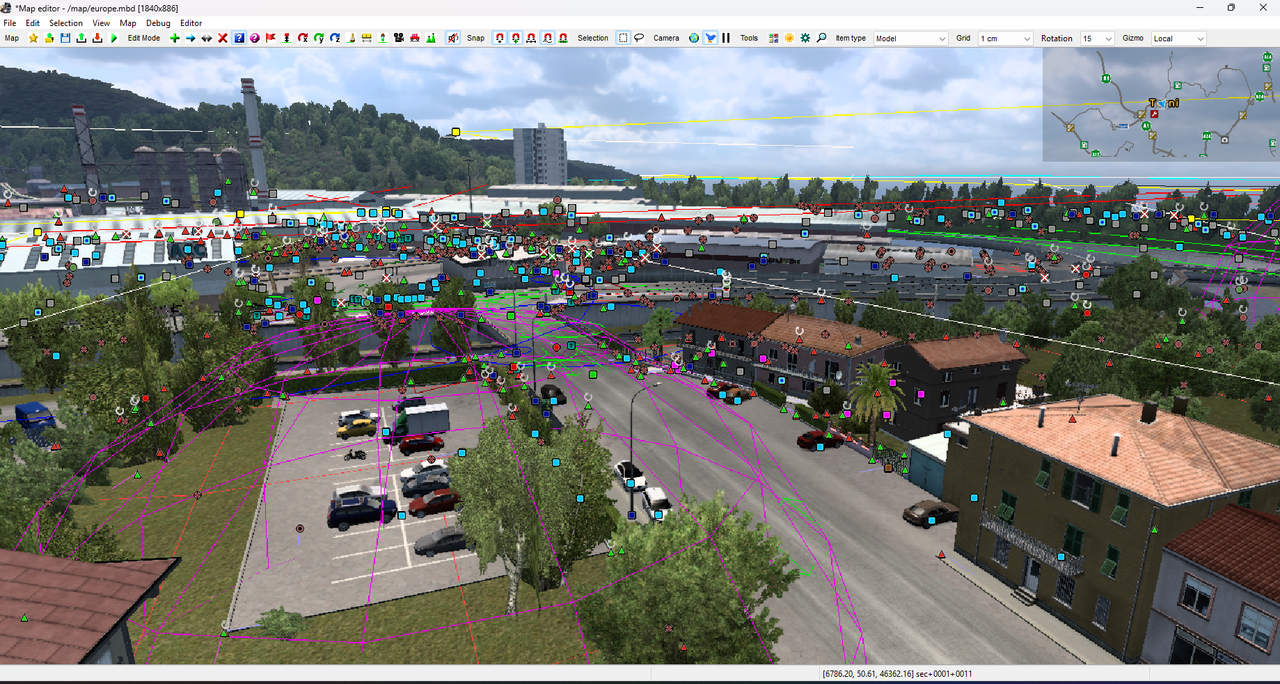Save the map with the floppy disk icon
The image size is (1280, 684).
click(65, 38)
